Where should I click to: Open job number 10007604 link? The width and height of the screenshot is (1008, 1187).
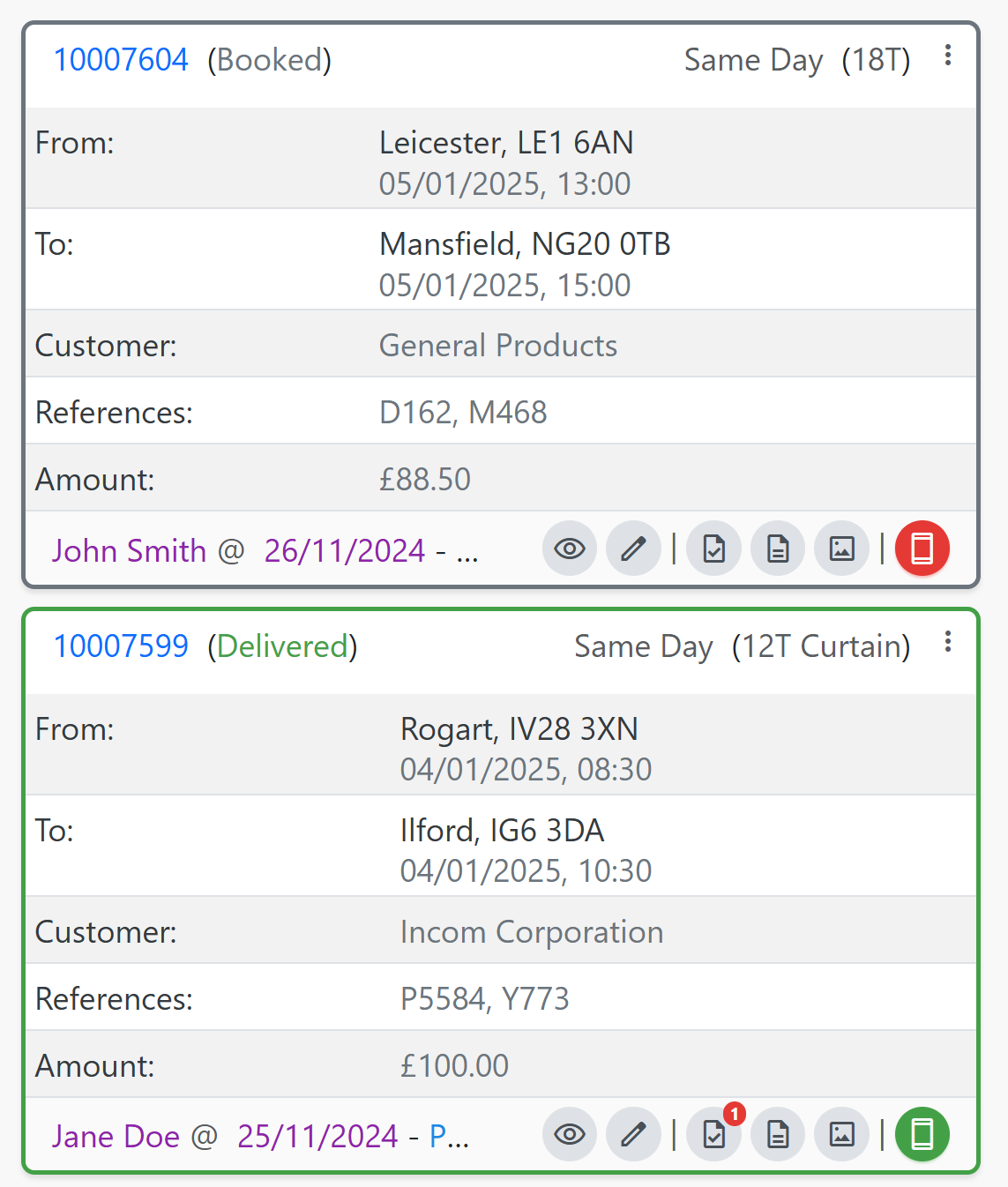(121, 60)
